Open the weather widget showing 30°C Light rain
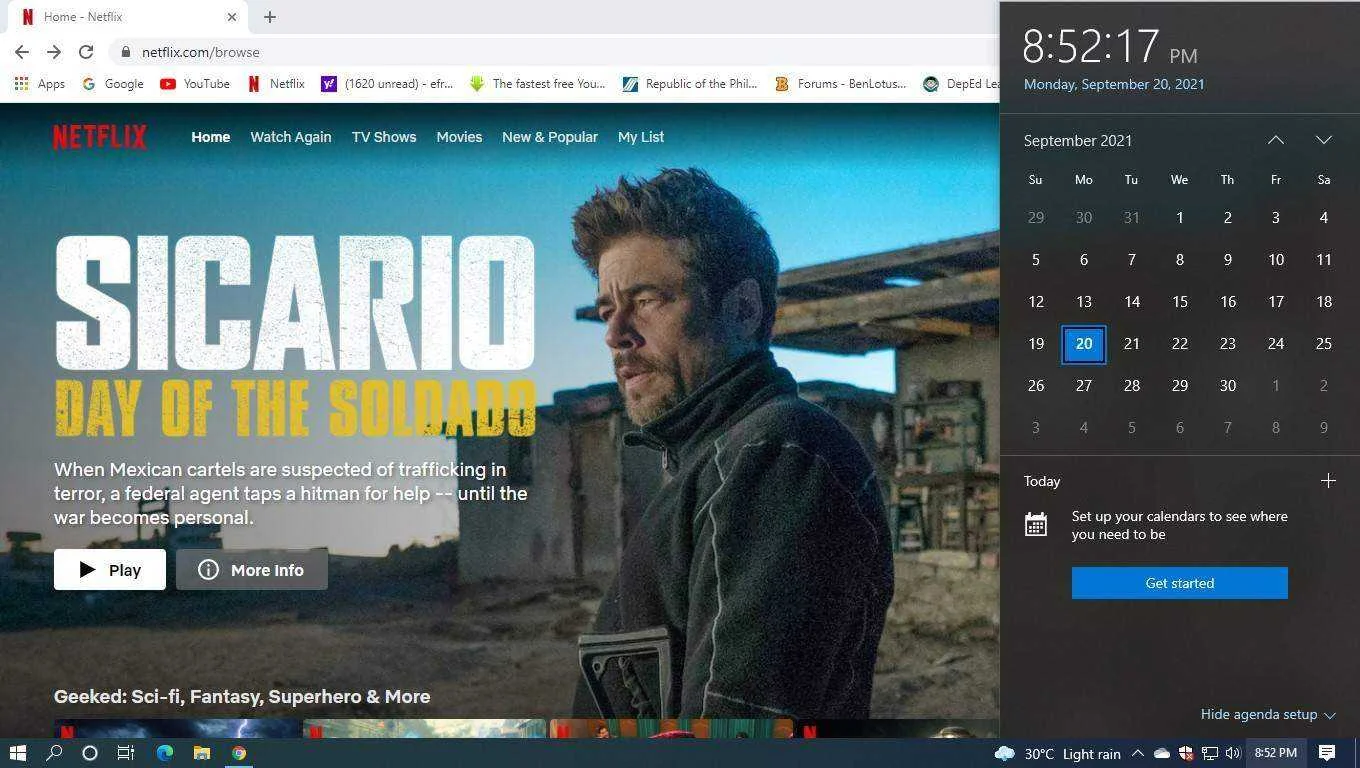The image size is (1360, 768). tap(1058, 753)
